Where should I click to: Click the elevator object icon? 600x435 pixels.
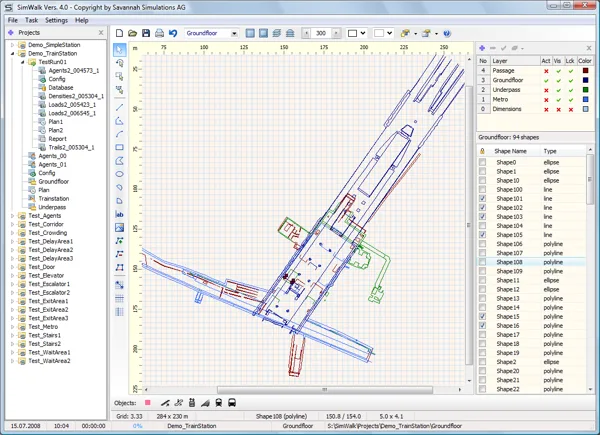click(x=192, y=403)
